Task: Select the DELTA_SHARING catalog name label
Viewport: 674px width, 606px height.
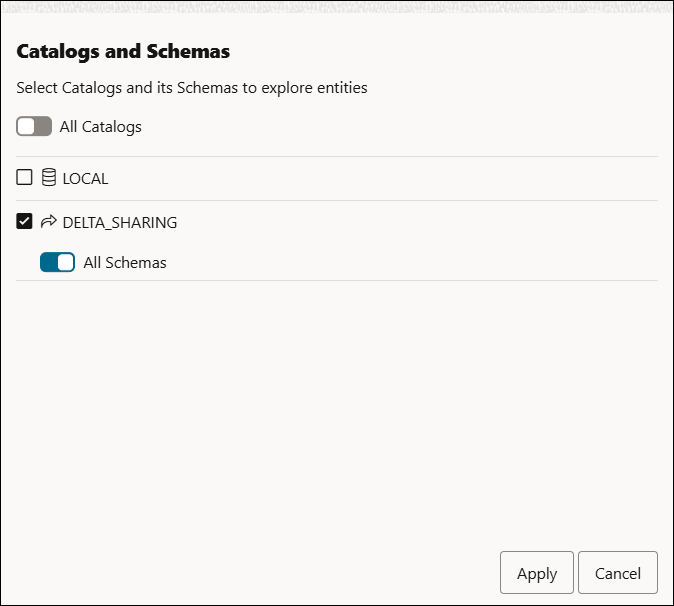Action: point(120,223)
